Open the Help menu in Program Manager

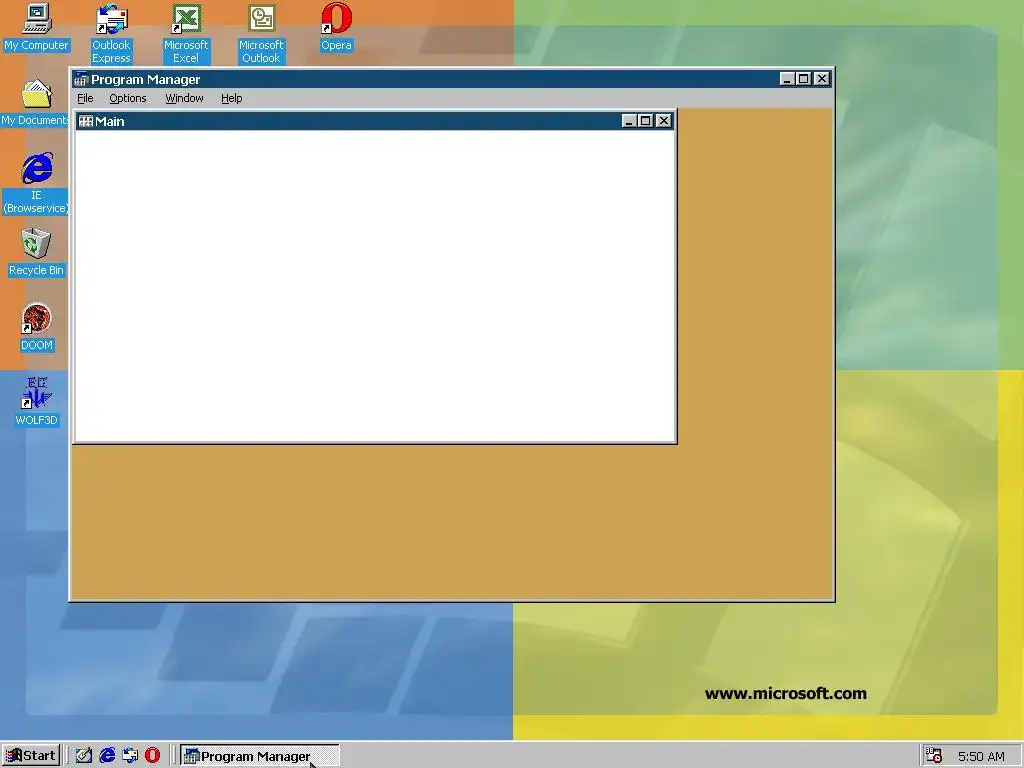[232, 98]
